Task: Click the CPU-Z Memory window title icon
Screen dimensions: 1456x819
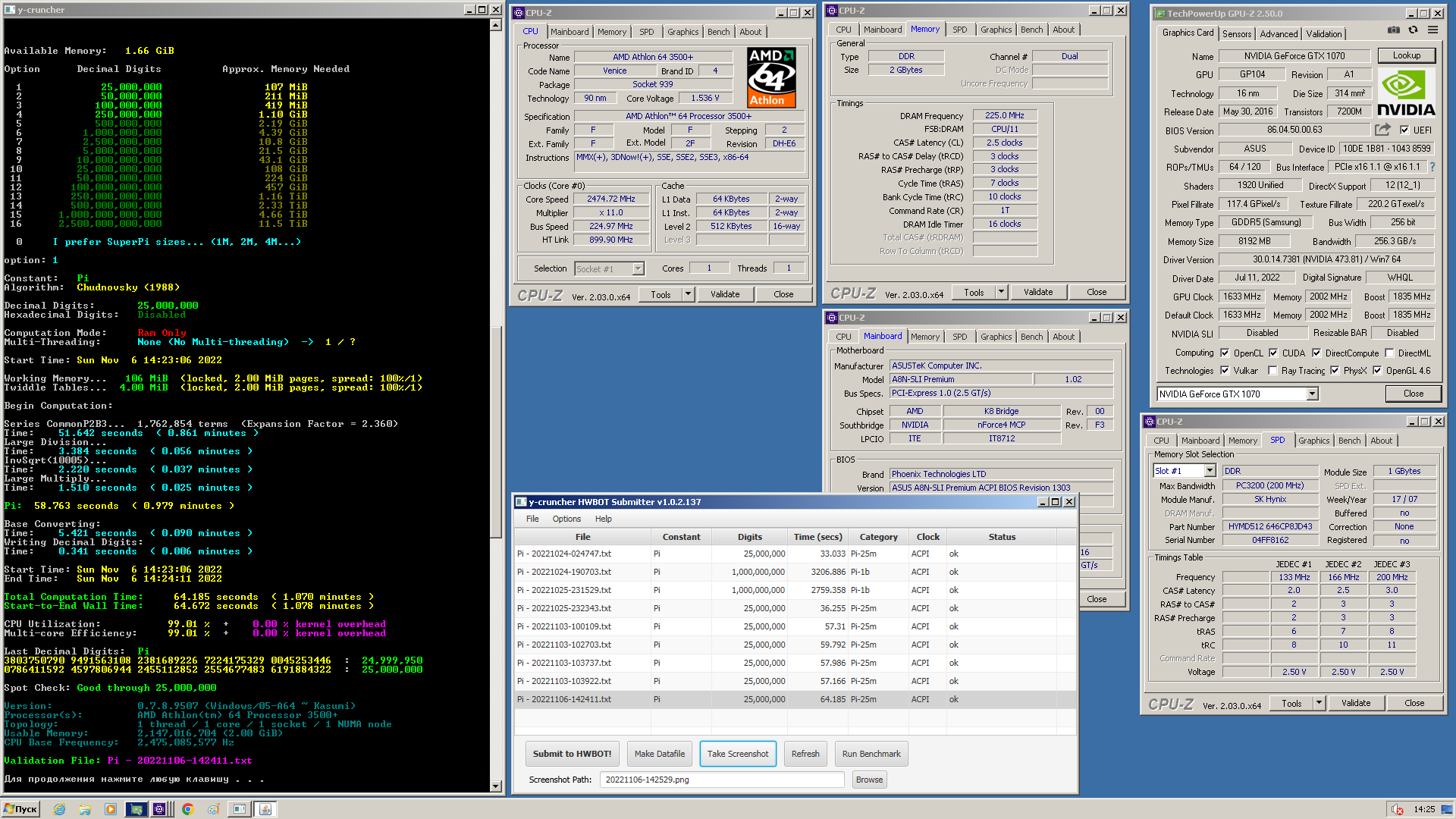Action: click(832, 11)
